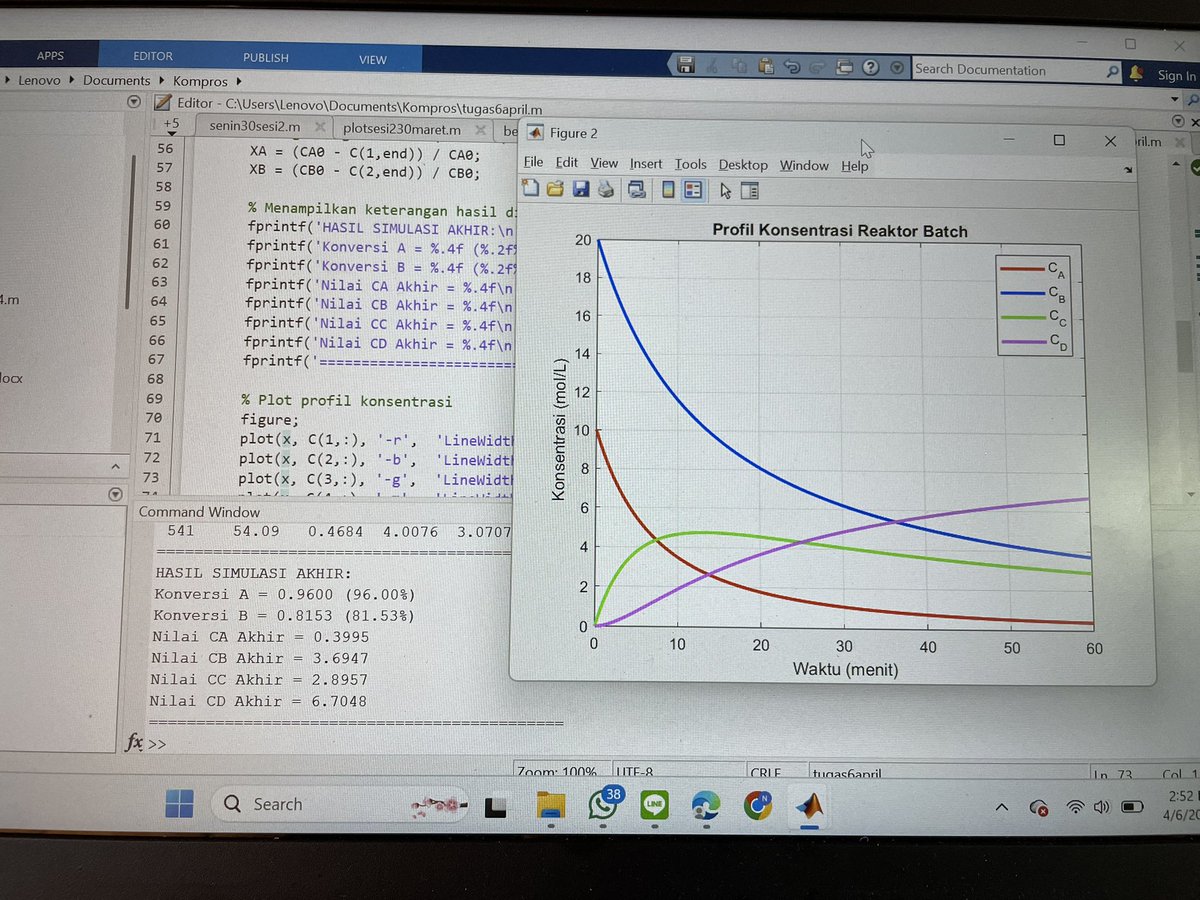This screenshot has width=1200, height=900.
Task: Open Chrome from the taskbar
Action: 758,804
